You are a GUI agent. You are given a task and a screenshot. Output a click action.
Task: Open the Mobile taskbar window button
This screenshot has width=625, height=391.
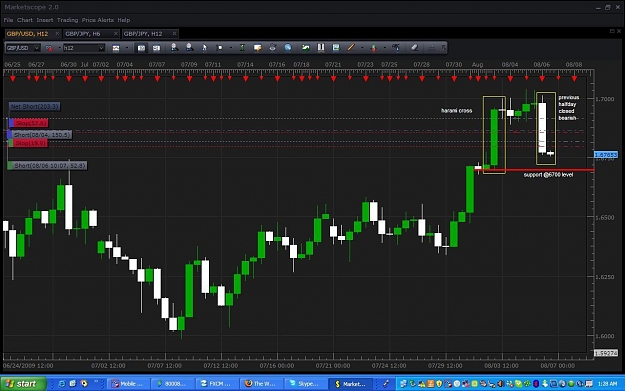coord(127,384)
